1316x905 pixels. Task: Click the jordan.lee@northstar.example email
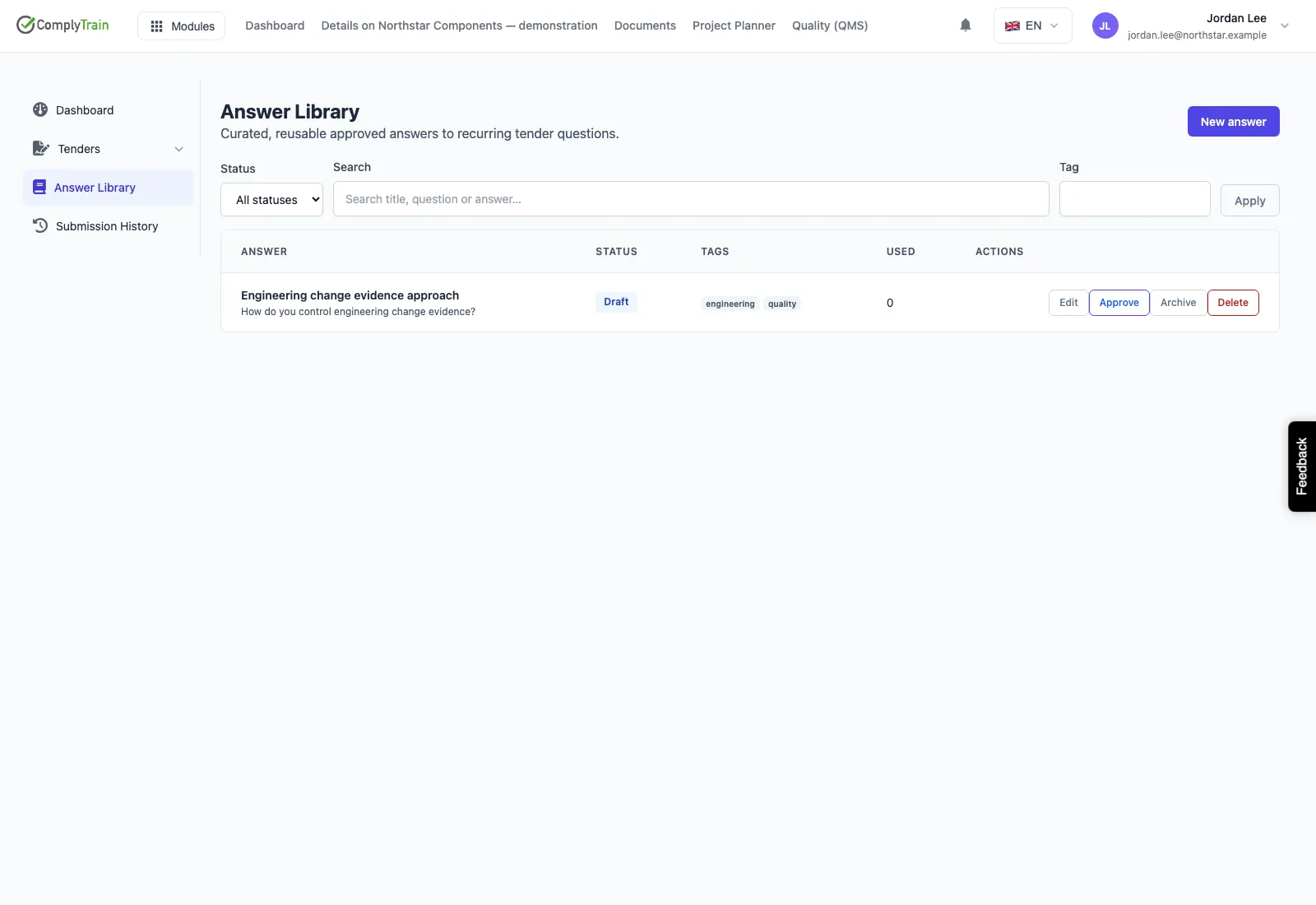click(x=1197, y=35)
